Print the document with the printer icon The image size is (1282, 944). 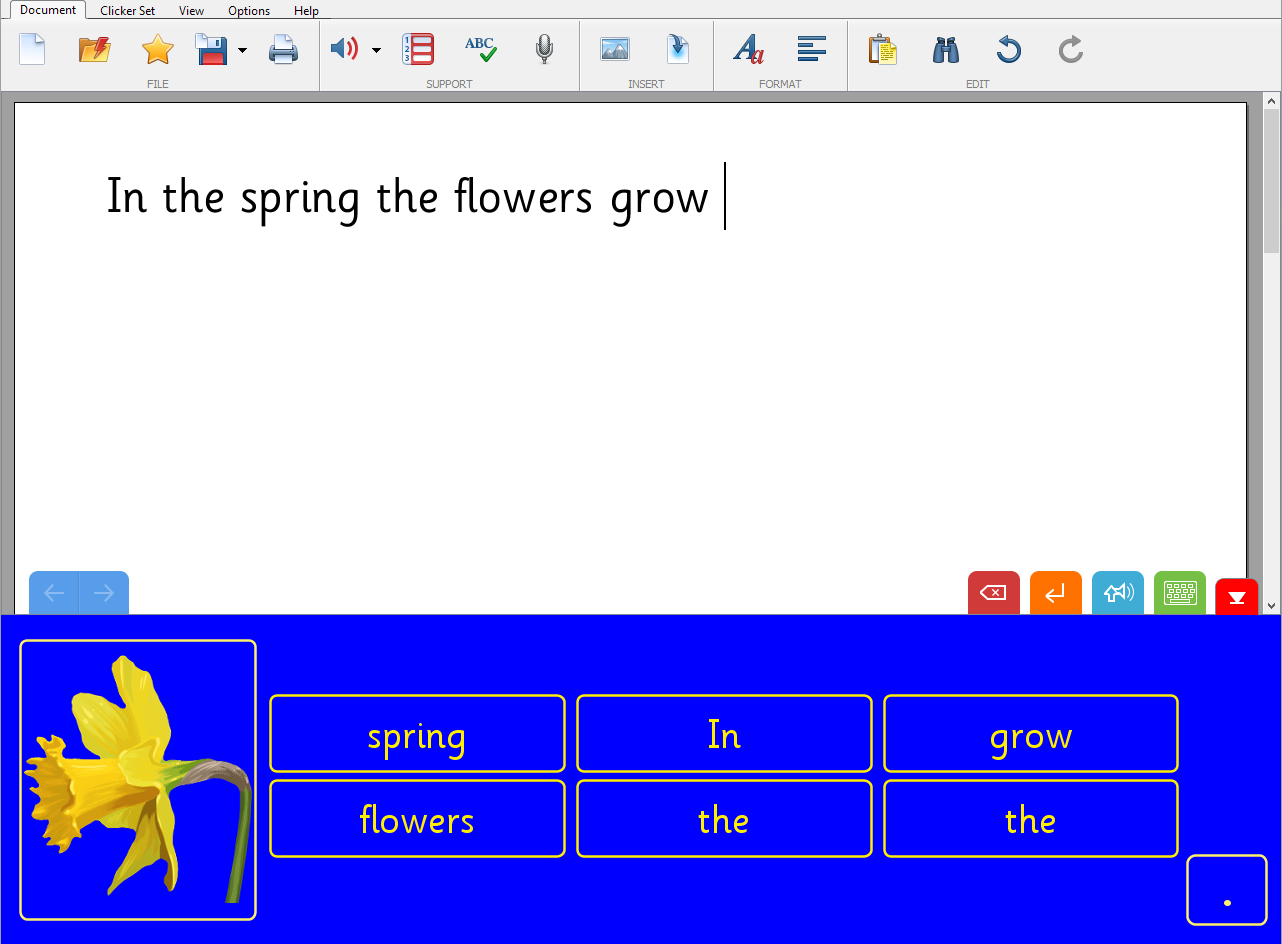coord(283,48)
